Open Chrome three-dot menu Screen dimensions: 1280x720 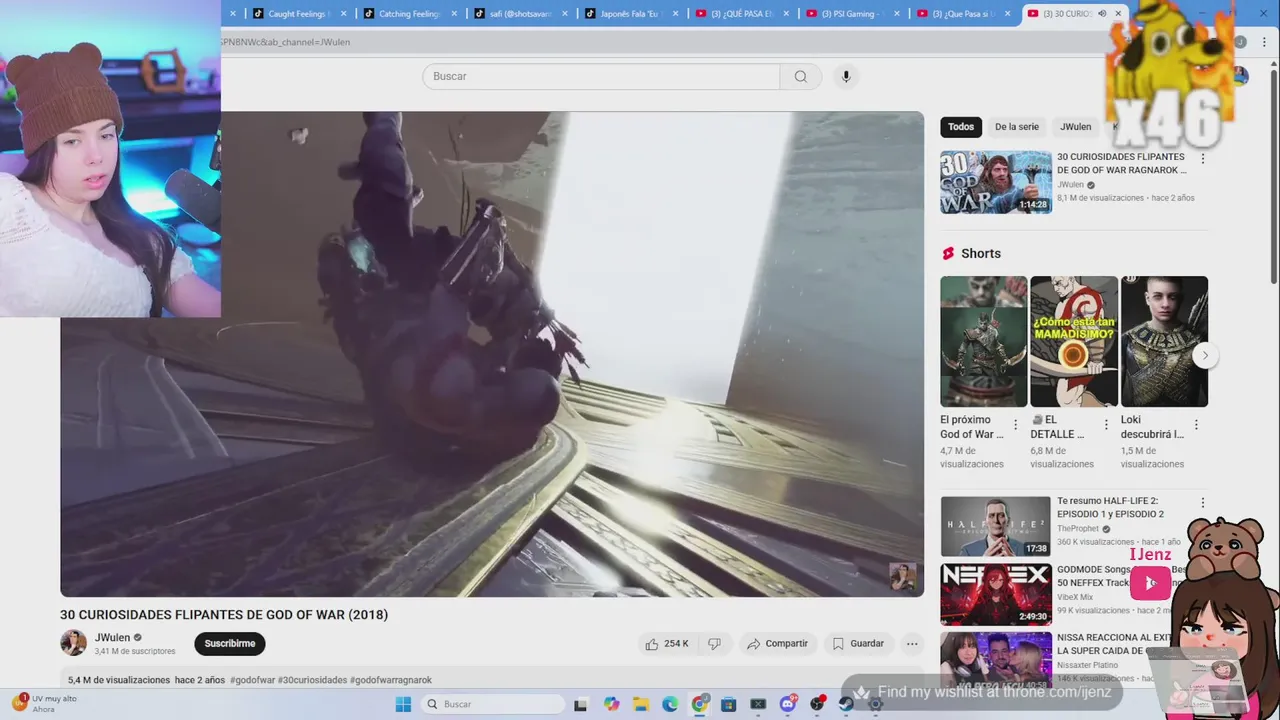tap(1264, 42)
